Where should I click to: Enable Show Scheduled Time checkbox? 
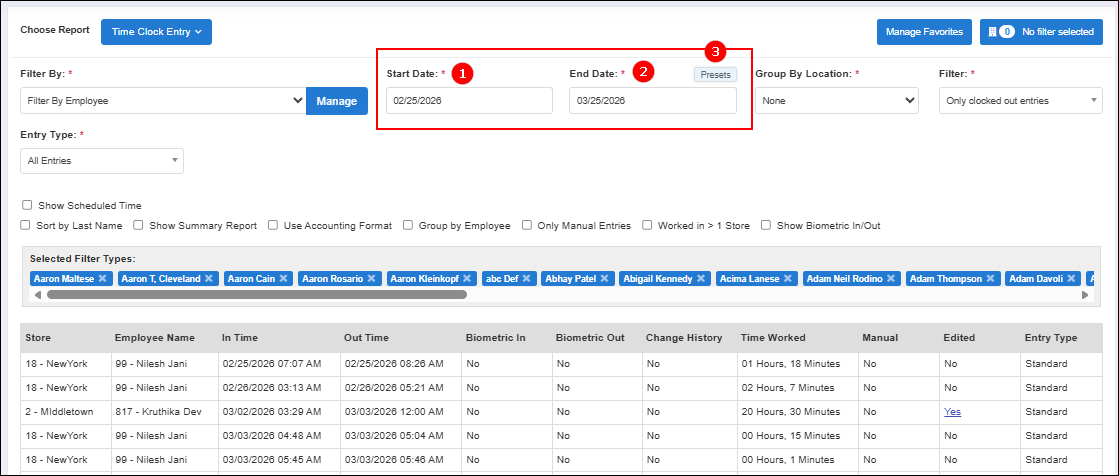tap(28, 205)
